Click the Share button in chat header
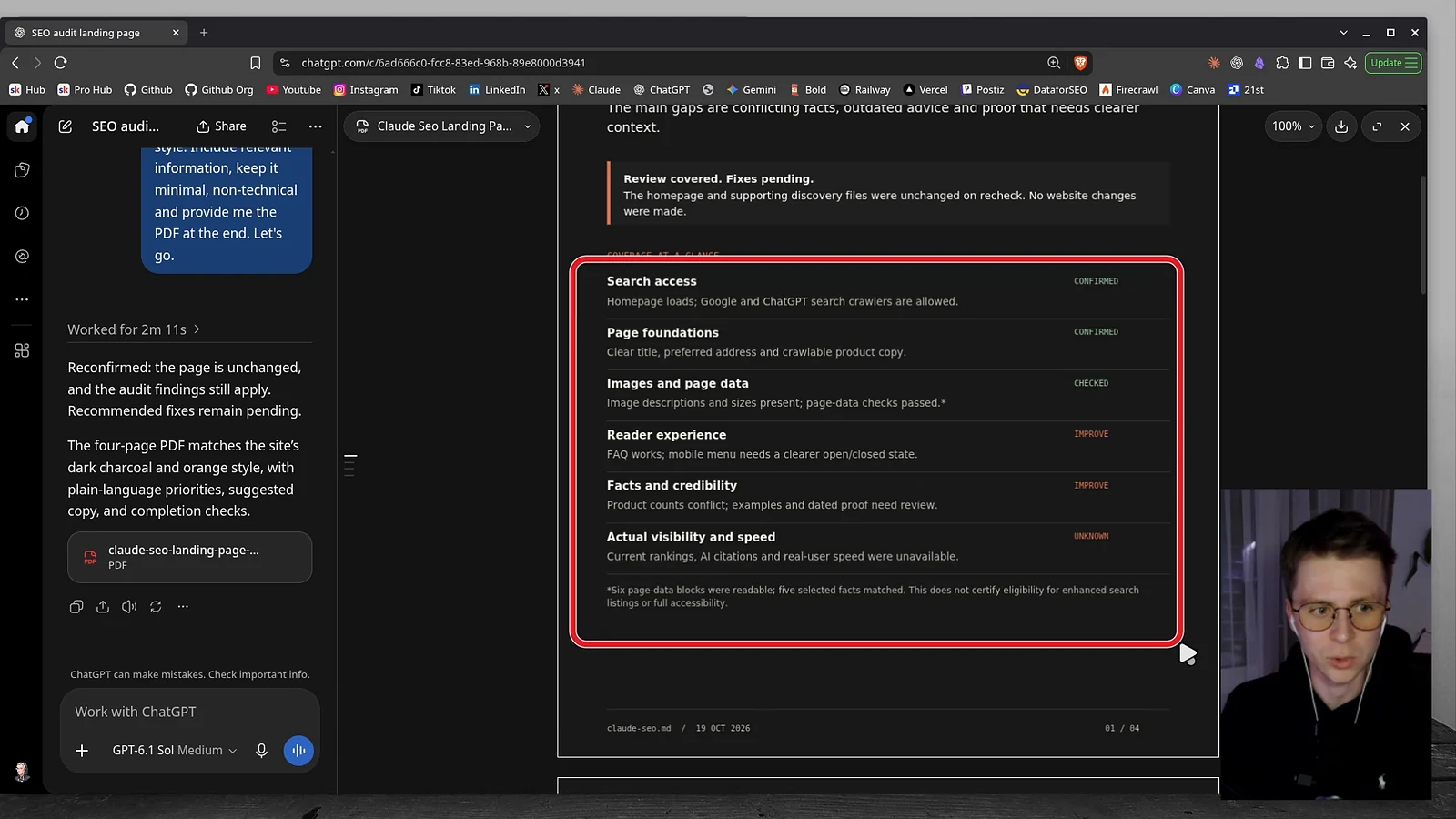Screen dimensions: 1456x819 221,126
